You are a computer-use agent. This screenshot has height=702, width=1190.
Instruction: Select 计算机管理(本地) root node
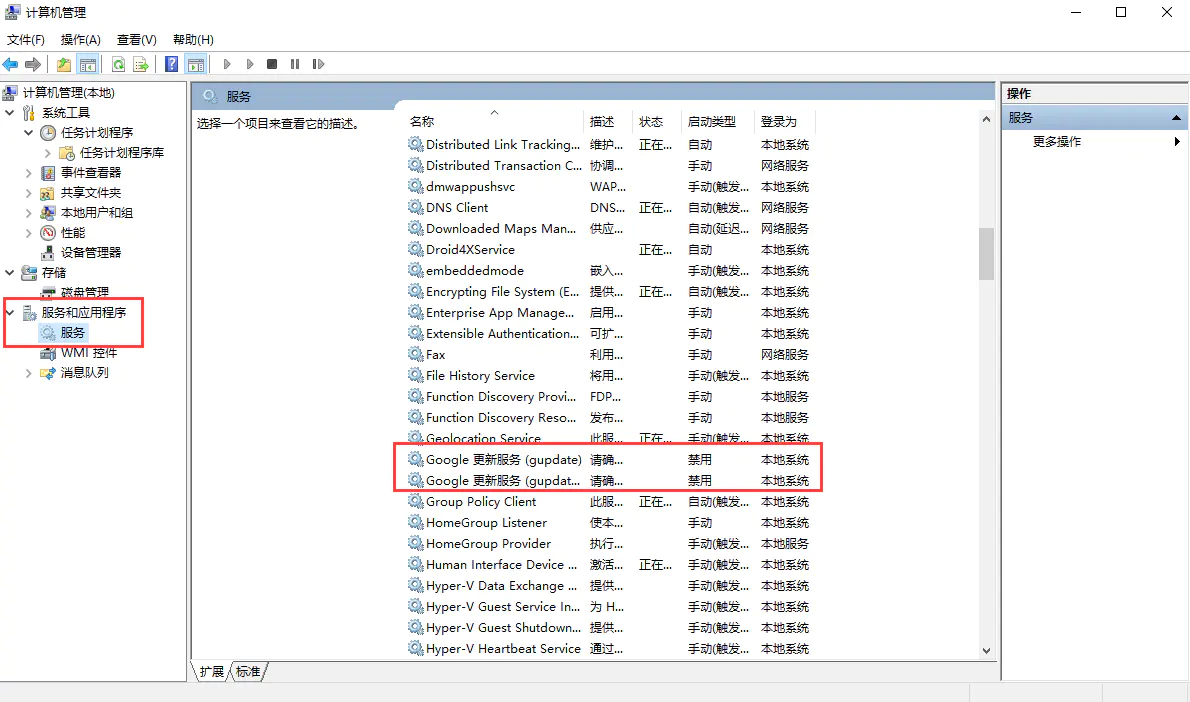click(x=68, y=93)
